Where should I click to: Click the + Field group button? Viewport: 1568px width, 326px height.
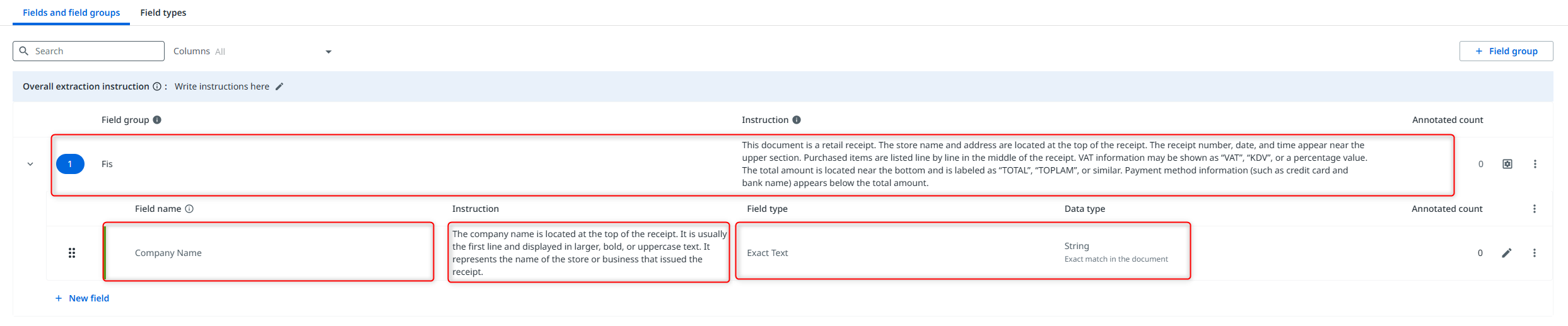[1506, 51]
